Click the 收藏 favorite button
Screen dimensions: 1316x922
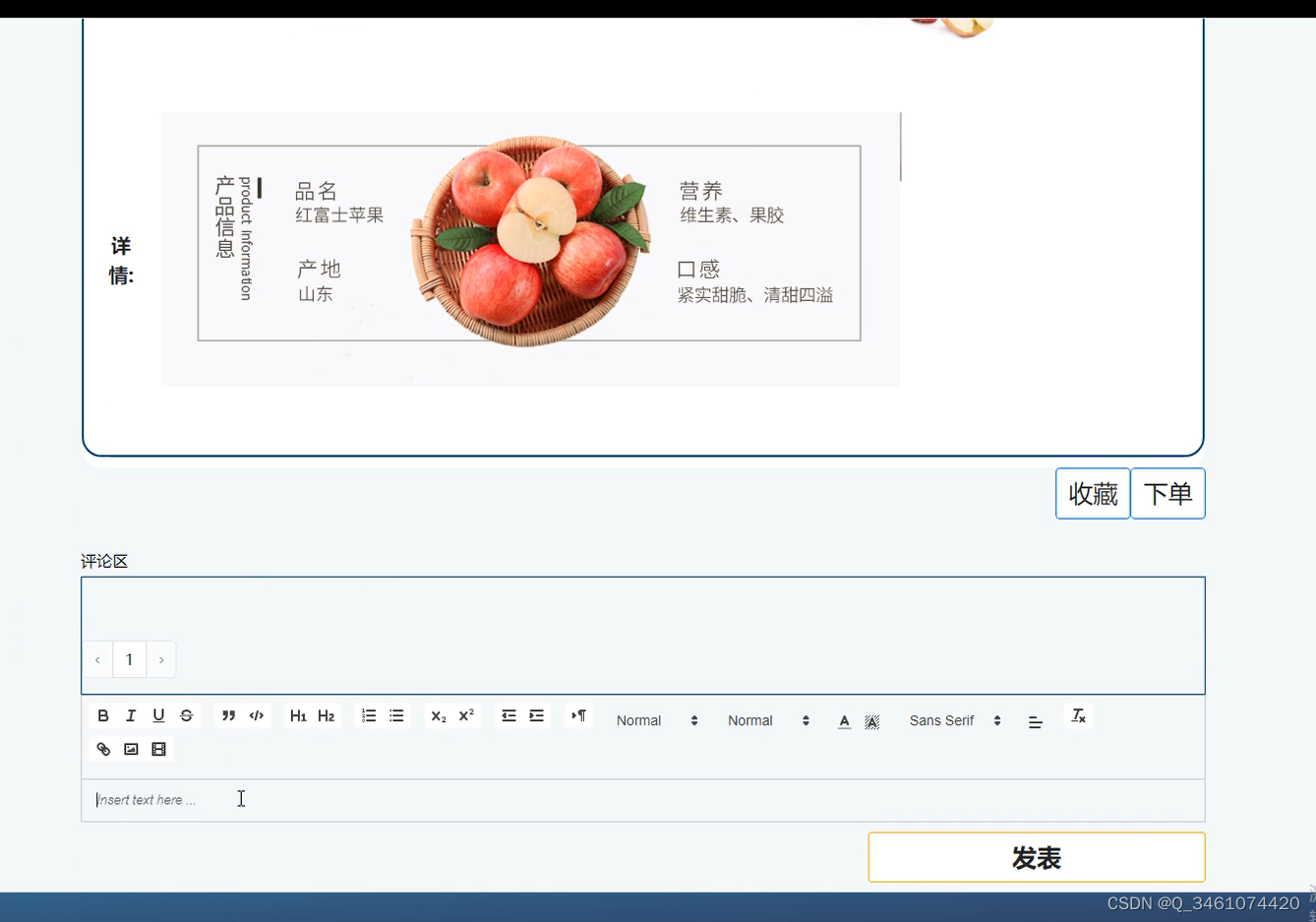point(1093,494)
